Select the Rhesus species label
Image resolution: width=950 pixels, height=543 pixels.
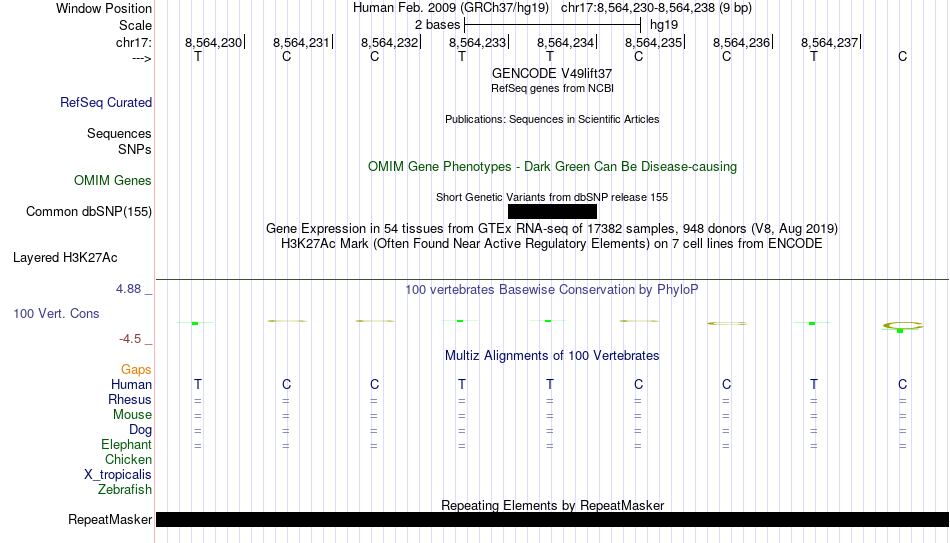pyautogui.click(x=130, y=399)
